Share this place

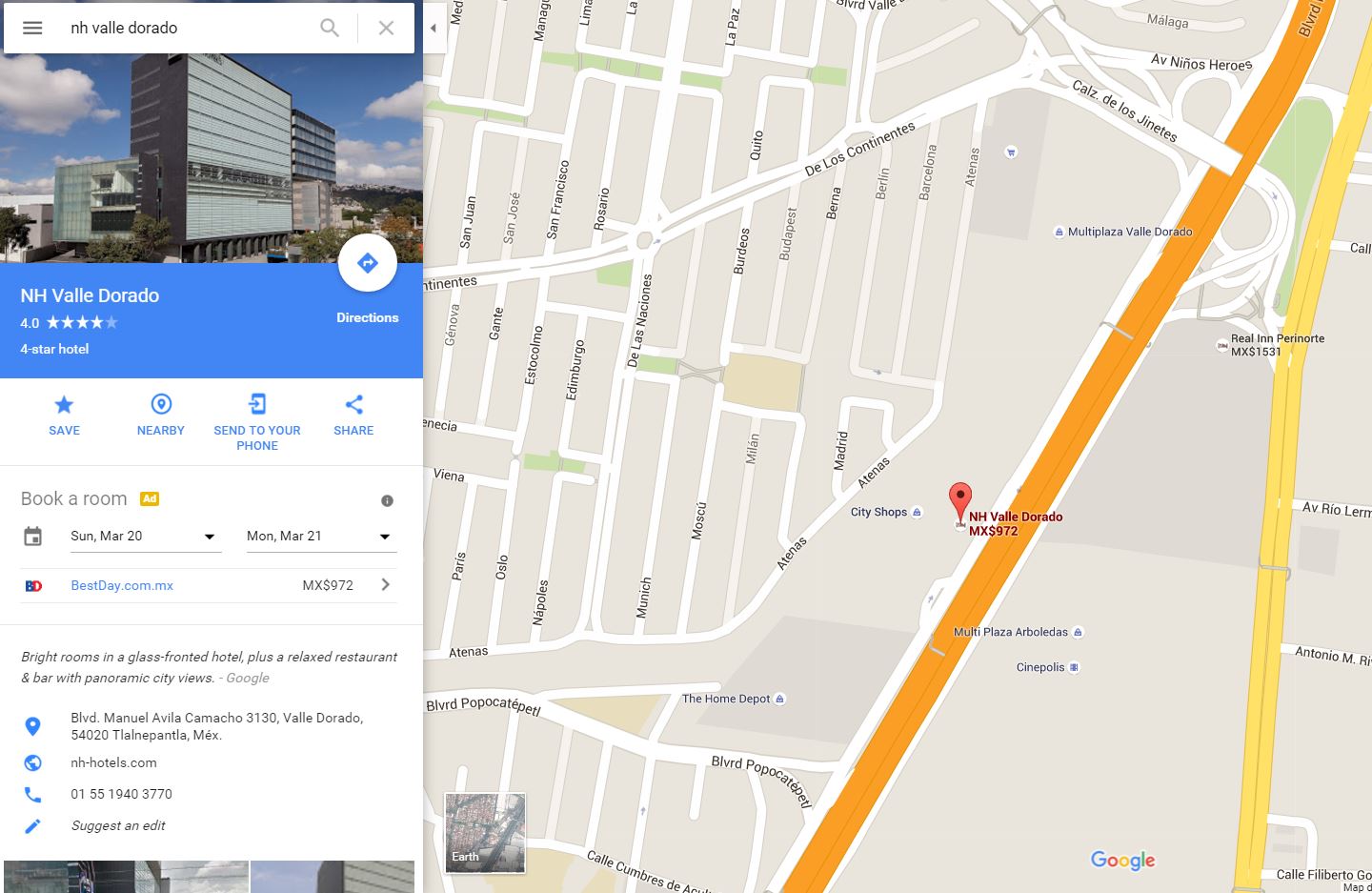pos(353,416)
